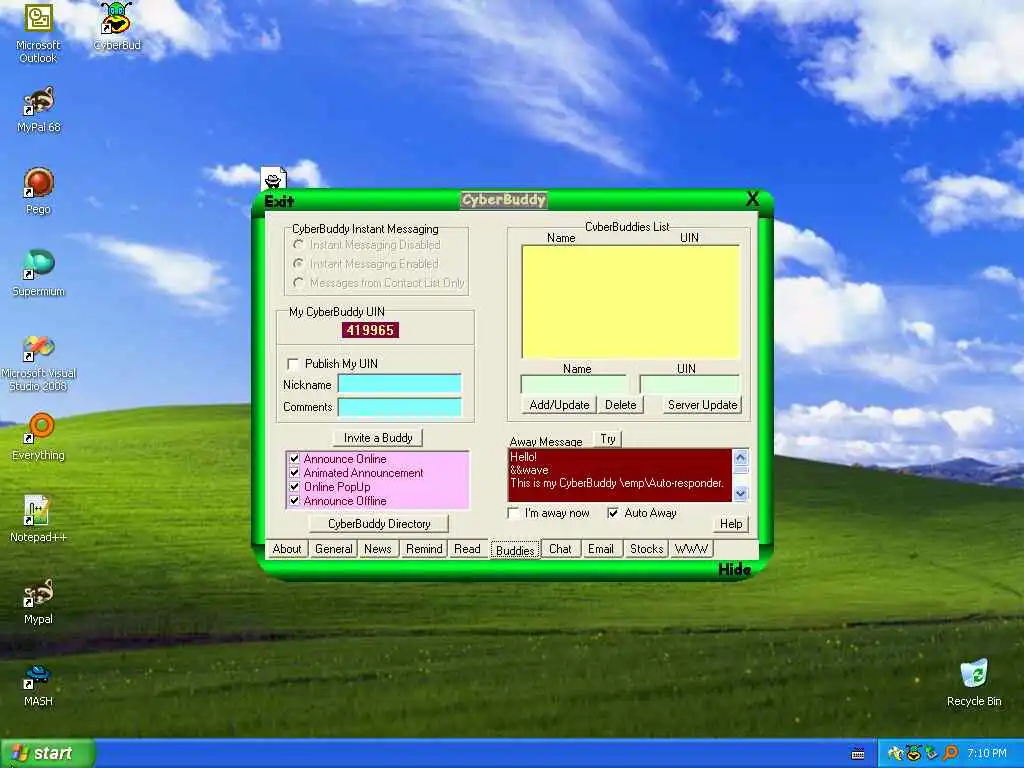
Task: Select the MASH desktop icon
Action: pos(38,684)
